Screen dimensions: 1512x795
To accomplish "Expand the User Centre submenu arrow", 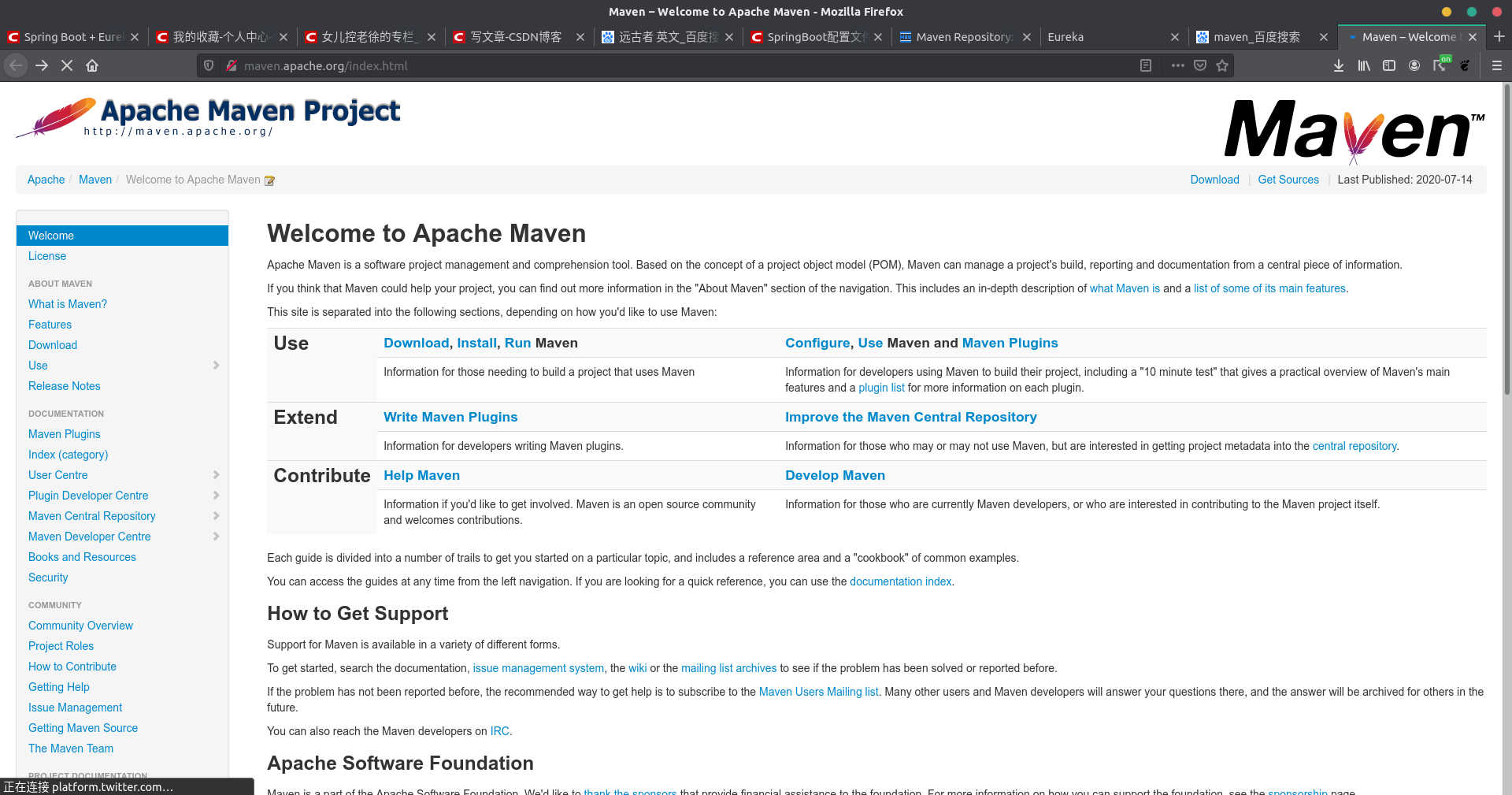I will pyautogui.click(x=216, y=474).
